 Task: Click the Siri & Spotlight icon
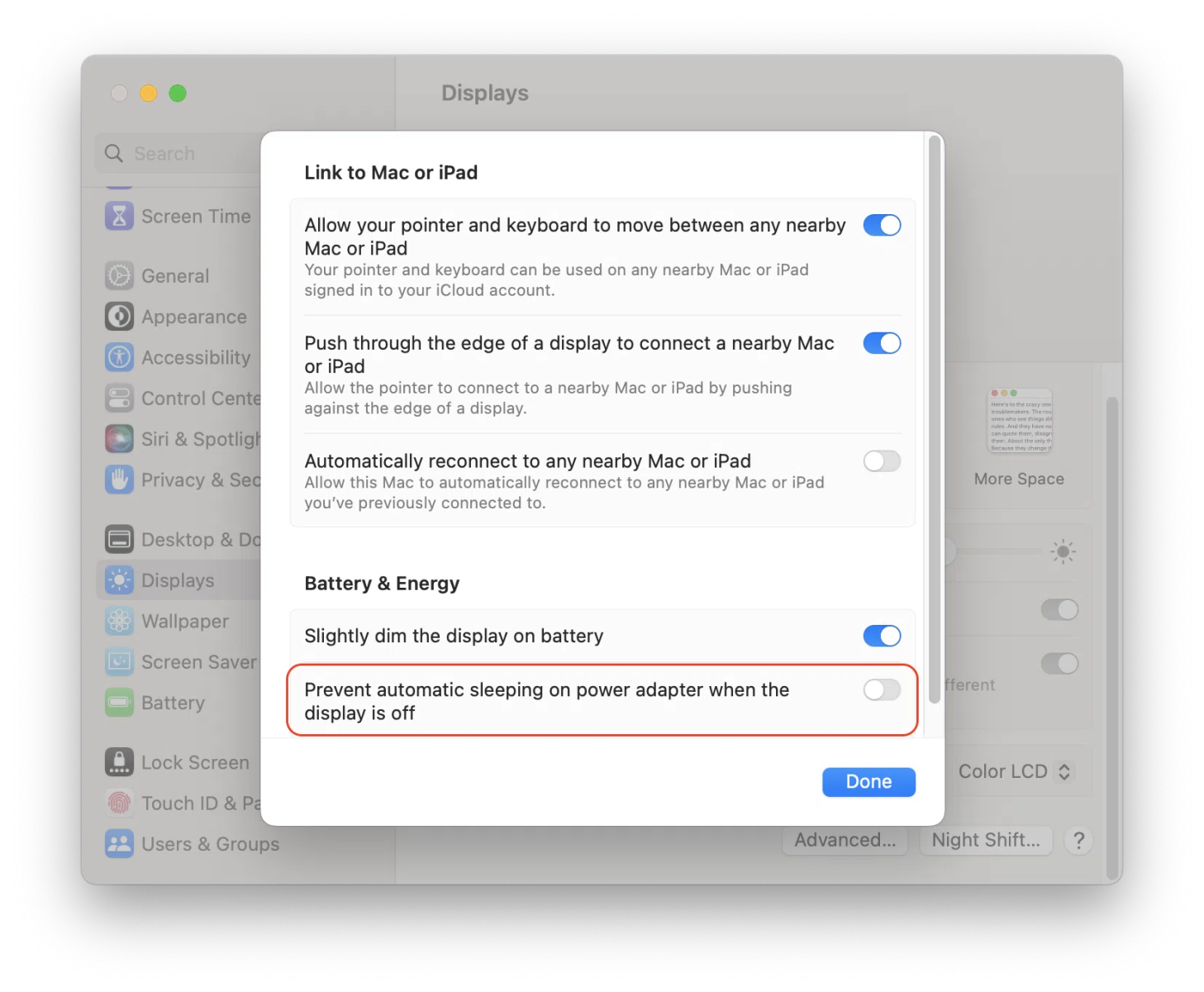(119, 439)
